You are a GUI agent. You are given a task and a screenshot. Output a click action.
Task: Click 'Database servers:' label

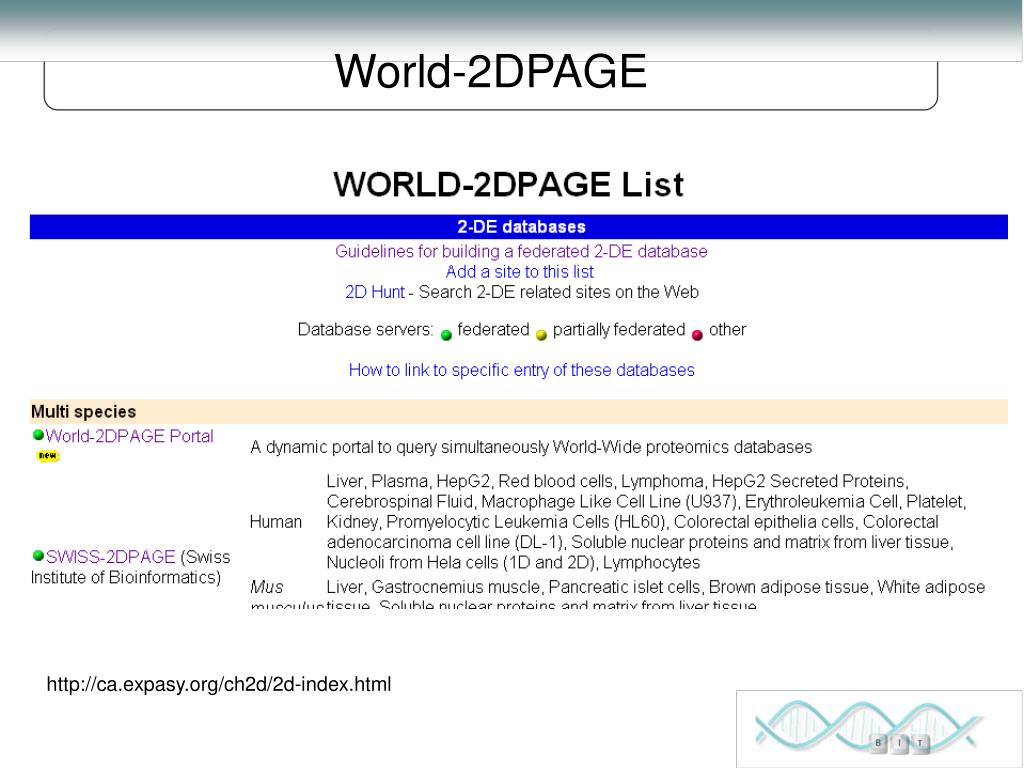click(x=365, y=330)
